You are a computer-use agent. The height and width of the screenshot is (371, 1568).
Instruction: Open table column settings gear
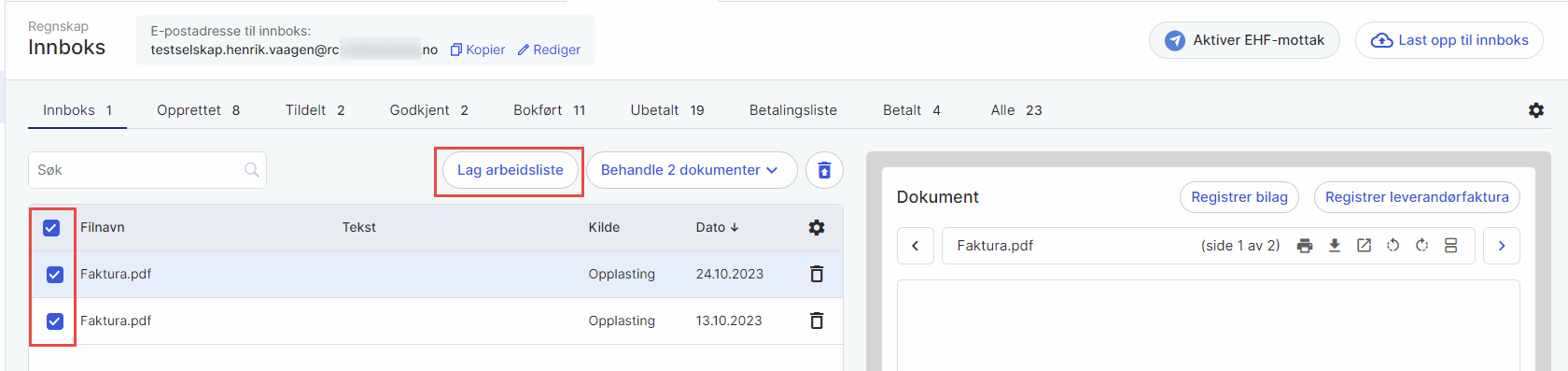pyautogui.click(x=817, y=227)
